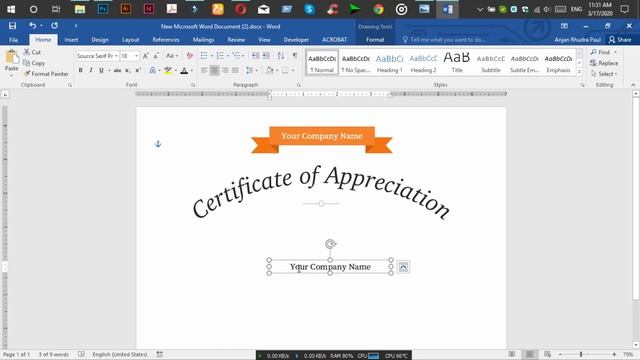
Task: Center-align the text
Action: tap(214, 70)
